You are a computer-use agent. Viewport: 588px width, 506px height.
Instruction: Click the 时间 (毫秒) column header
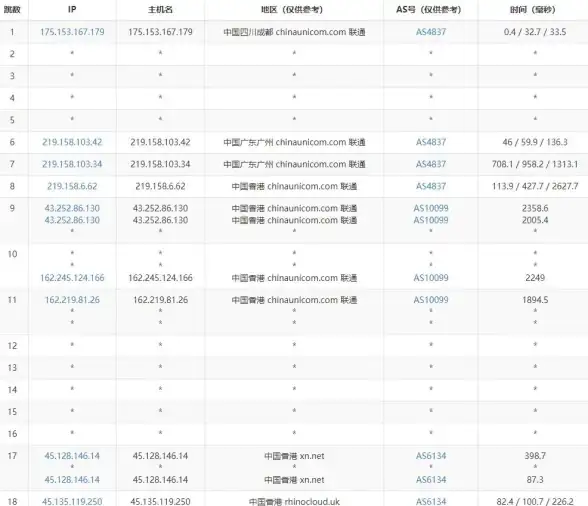click(x=532, y=10)
